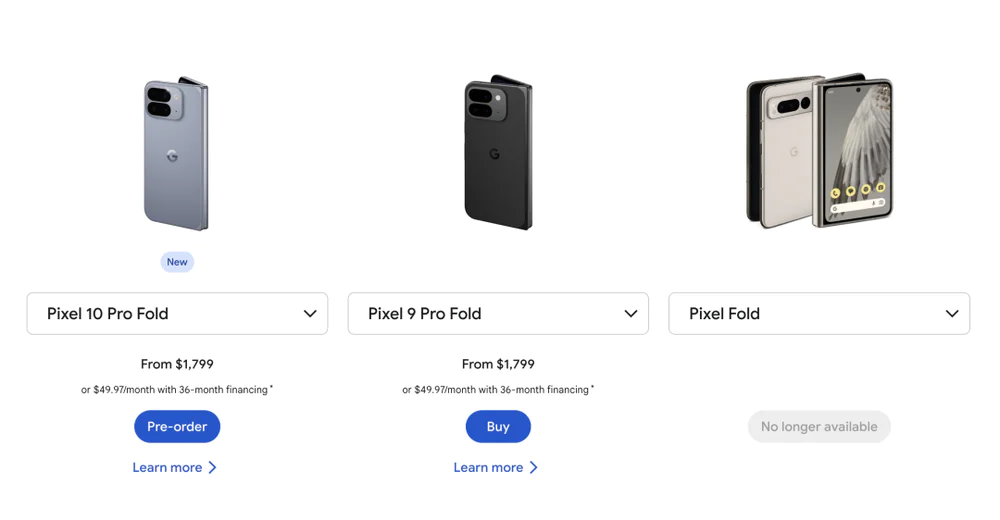Open Learn more under Pixel 10 Pro Fold
This screenshot has height=520, width=1000.
tap(167, 468)
